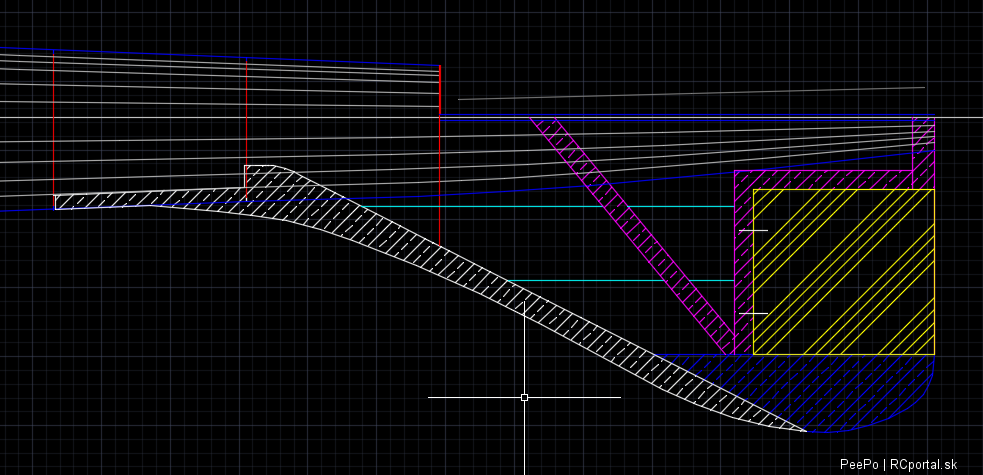Click the thick red vertical line segment
This screenshot has width=983, height=475.
click(x=439, y=90)
